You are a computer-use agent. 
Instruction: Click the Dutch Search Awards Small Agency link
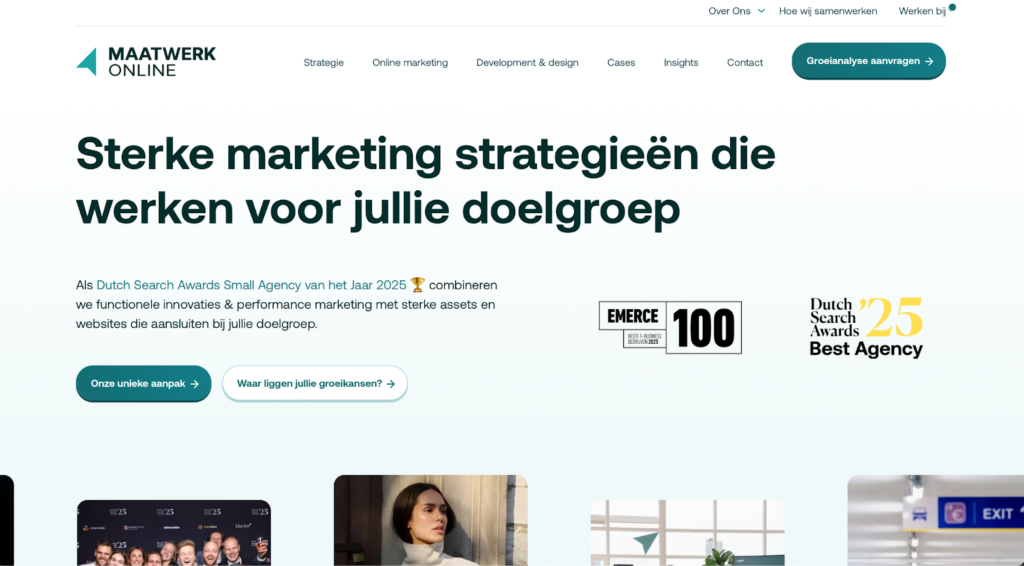(x=251, y=285)
